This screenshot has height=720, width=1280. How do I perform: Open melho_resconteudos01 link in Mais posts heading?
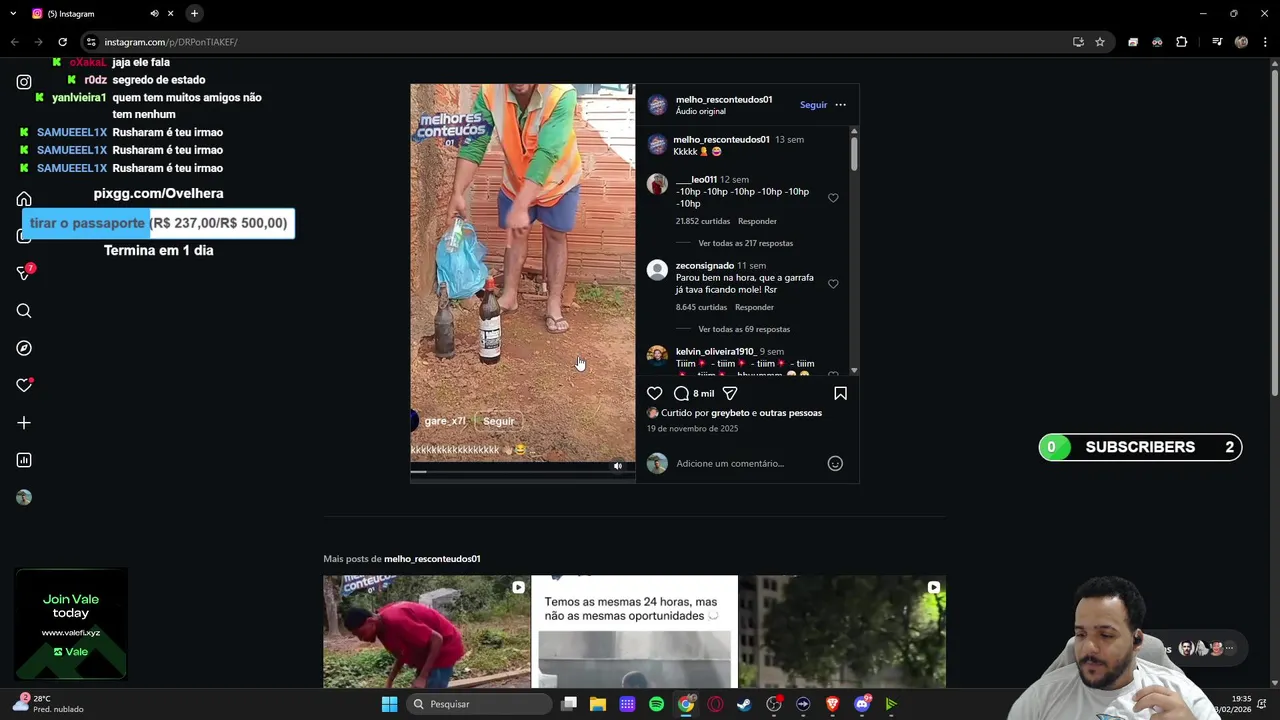tap(432, 559)
